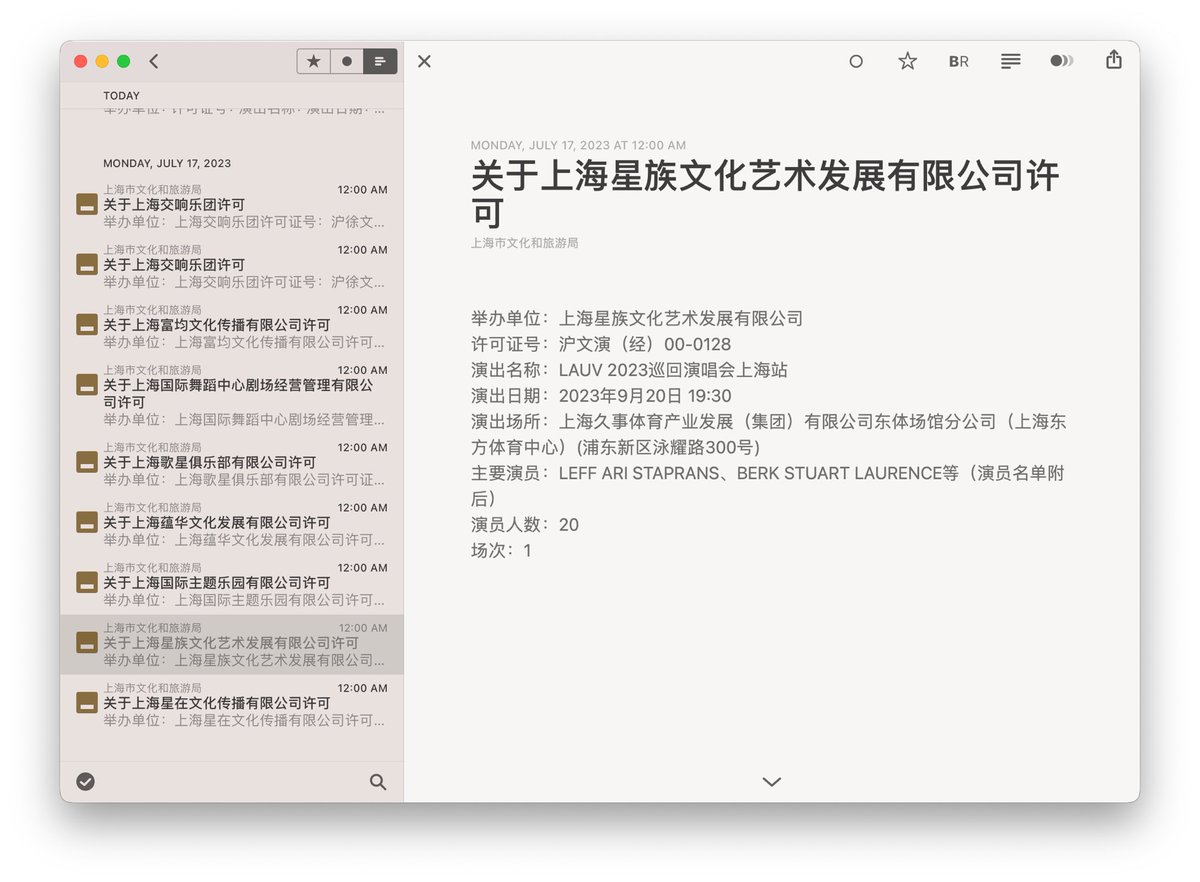The width and height of the screenshot is (1200, 882).
Task: Click the 举办单位 line in article body
Action: click(637, 319)
